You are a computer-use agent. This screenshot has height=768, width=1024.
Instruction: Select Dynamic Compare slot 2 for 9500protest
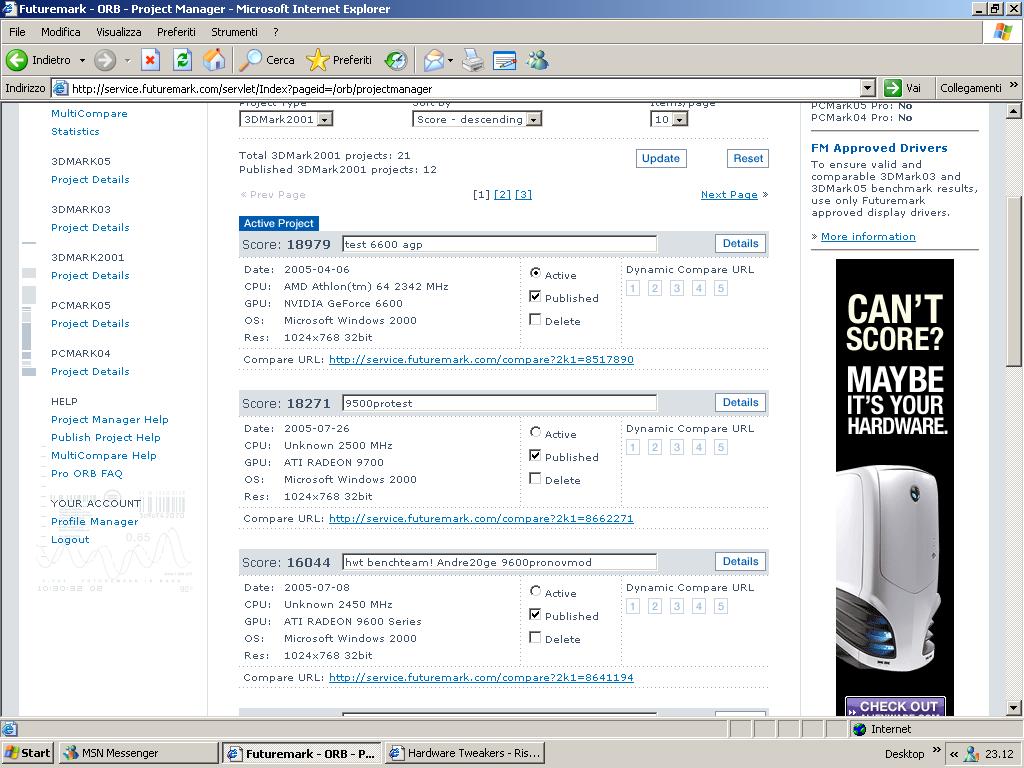(x=654, y=447)
